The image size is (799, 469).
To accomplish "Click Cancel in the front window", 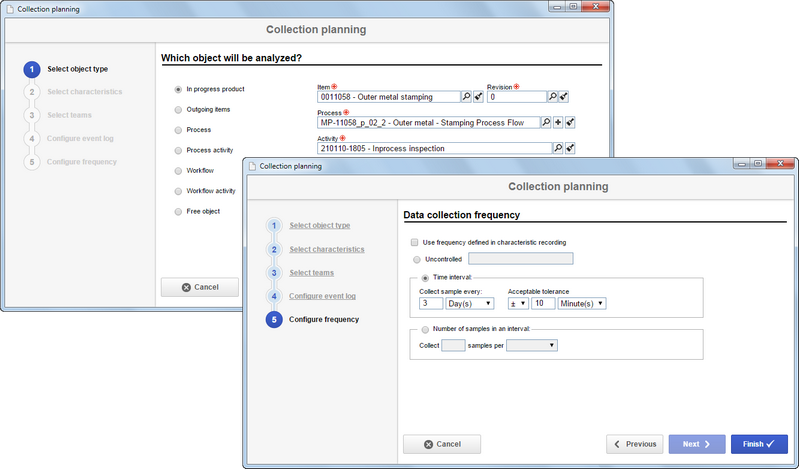I will coord(442,444).
